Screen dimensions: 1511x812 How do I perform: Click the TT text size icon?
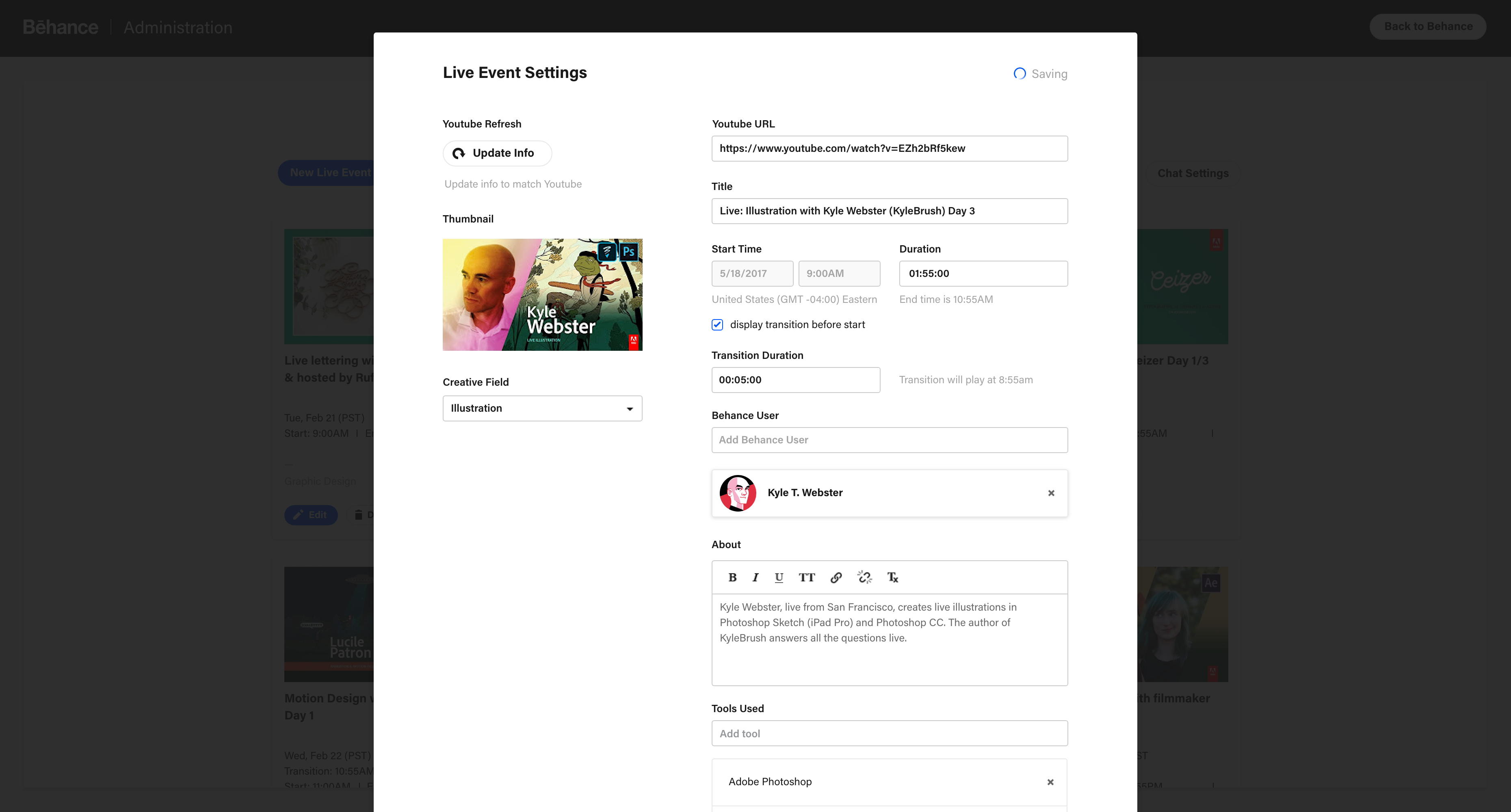coord(807,577)
